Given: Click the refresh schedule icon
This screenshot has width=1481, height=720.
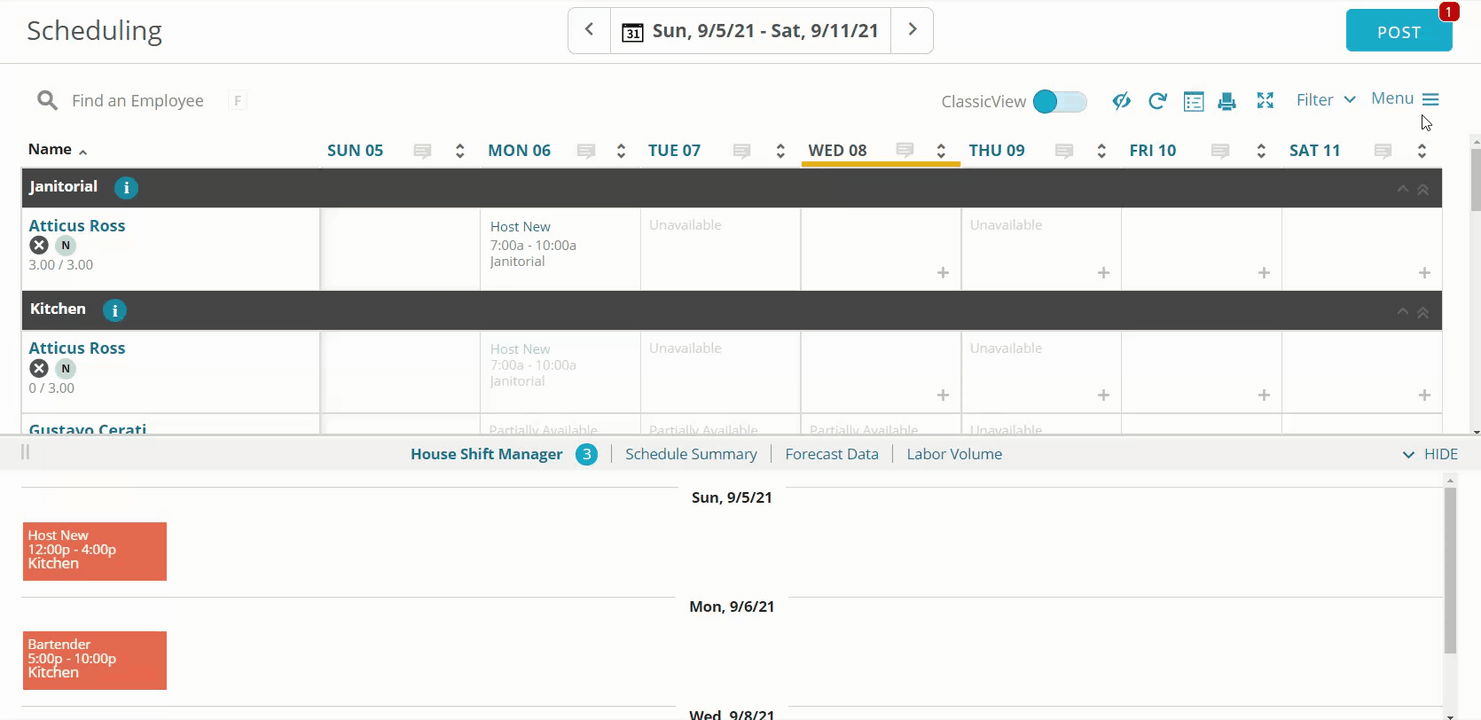Looking at the screenshot, I should pyautogui.click(x=1157, y=101).
